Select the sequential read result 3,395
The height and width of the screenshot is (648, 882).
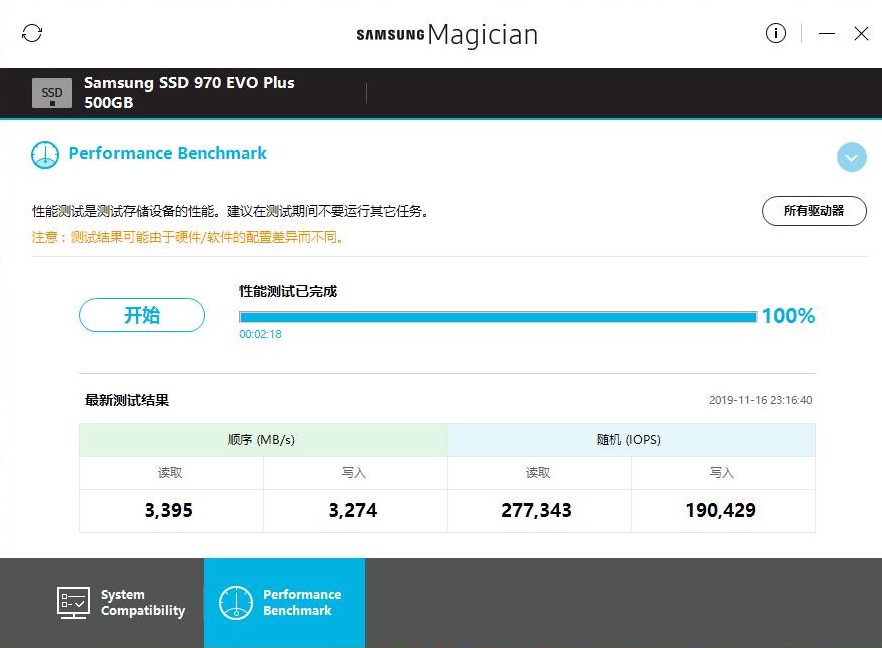click(168, 510)
